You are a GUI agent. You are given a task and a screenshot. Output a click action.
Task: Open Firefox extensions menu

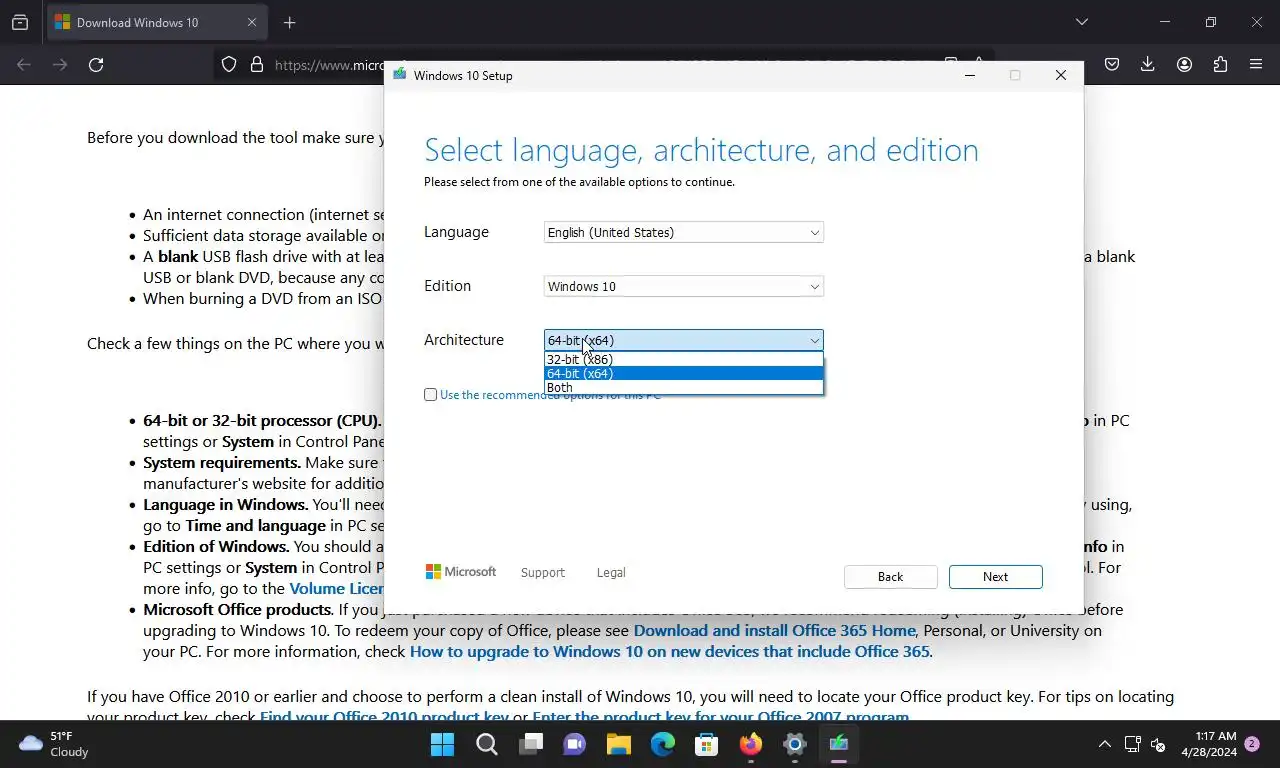[1220, 65]
